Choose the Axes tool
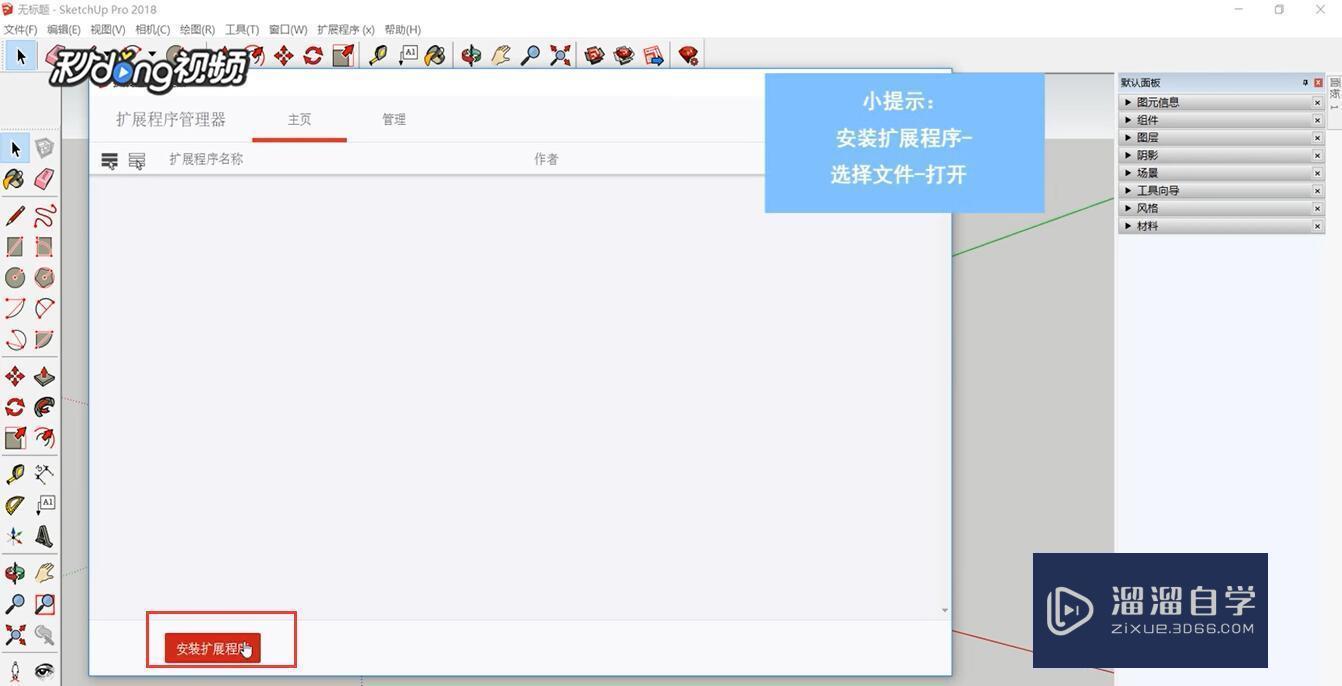The image size is (1342, 686). 15,536
